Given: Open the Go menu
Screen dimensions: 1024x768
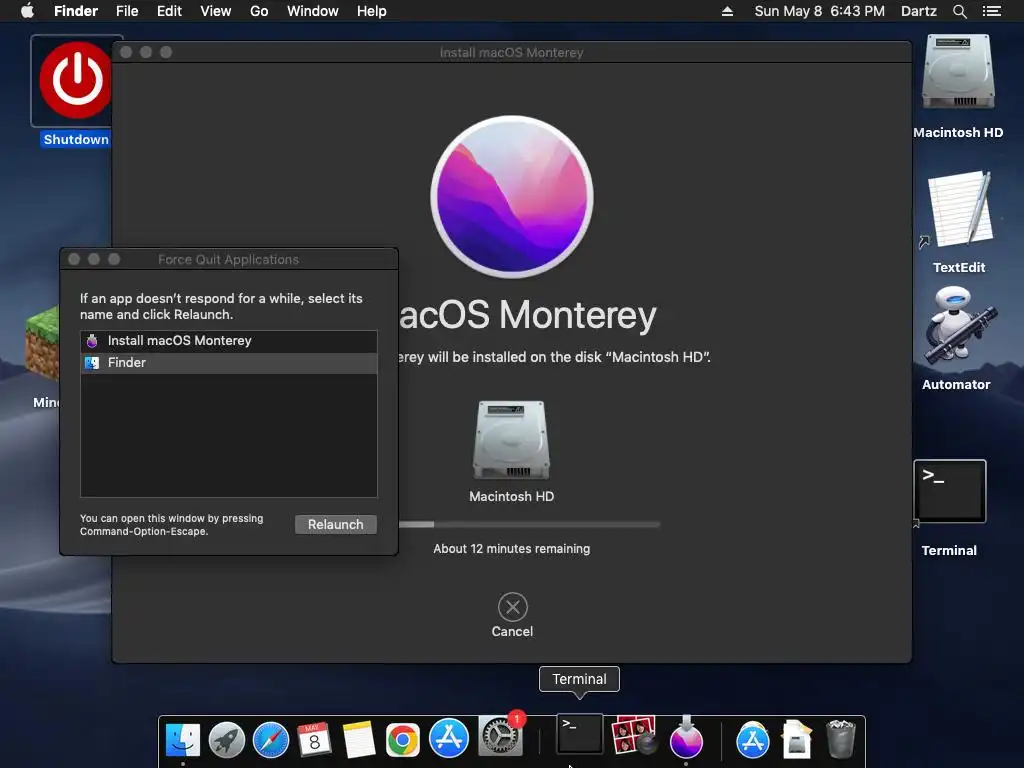Looking at the screenshot, I should 259,11.
